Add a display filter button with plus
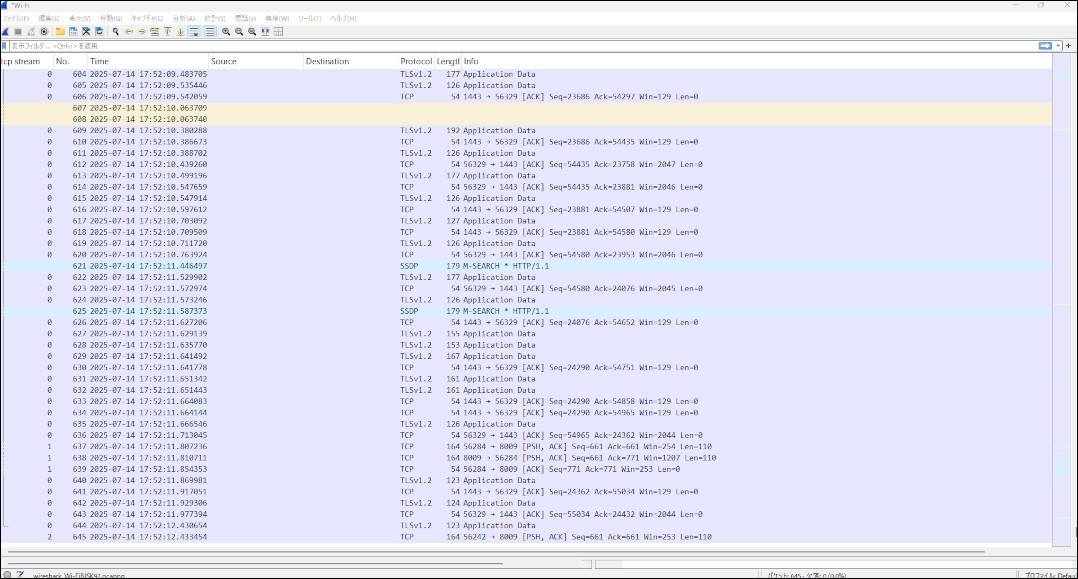The height and width of the screenshot is (579, 1078). pos(1068,46)
